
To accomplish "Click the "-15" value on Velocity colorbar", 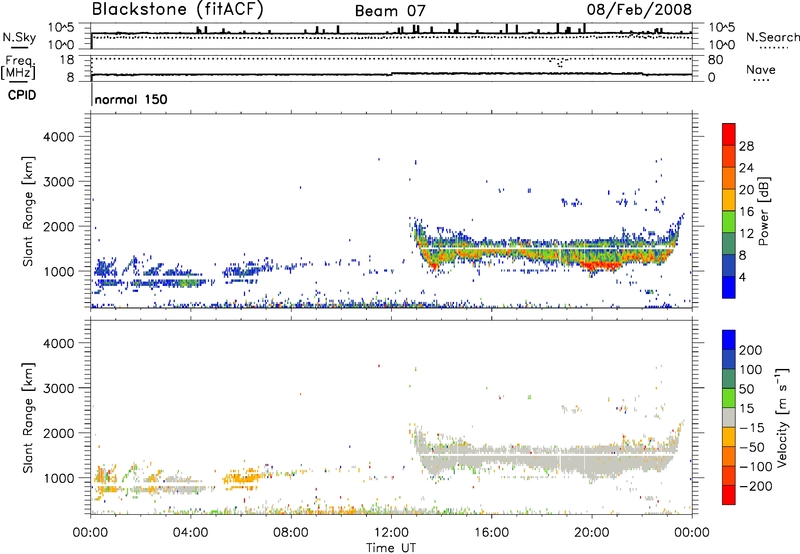I will click(x=752, y=427).
